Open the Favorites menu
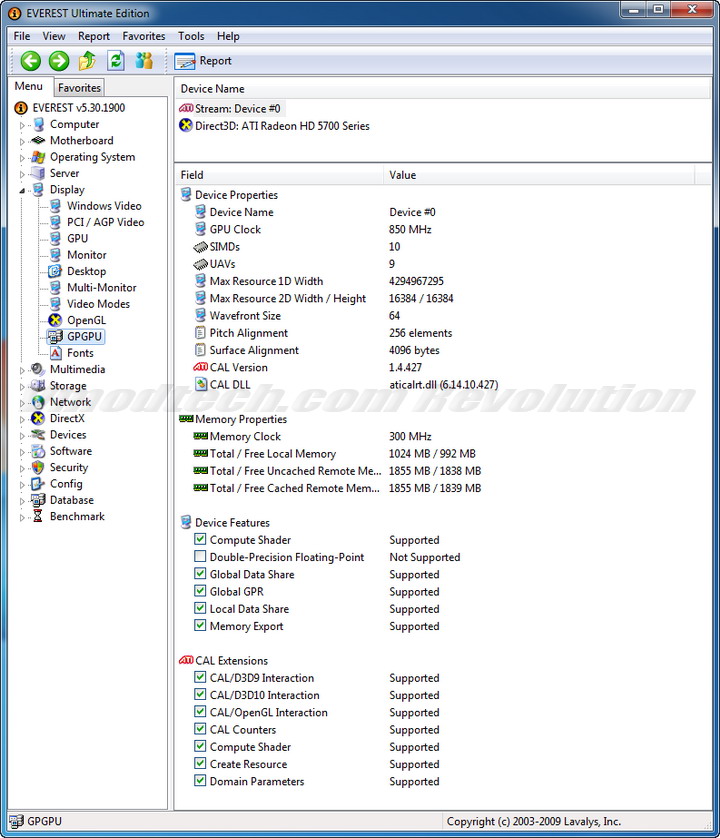 (x=144, y=36)
